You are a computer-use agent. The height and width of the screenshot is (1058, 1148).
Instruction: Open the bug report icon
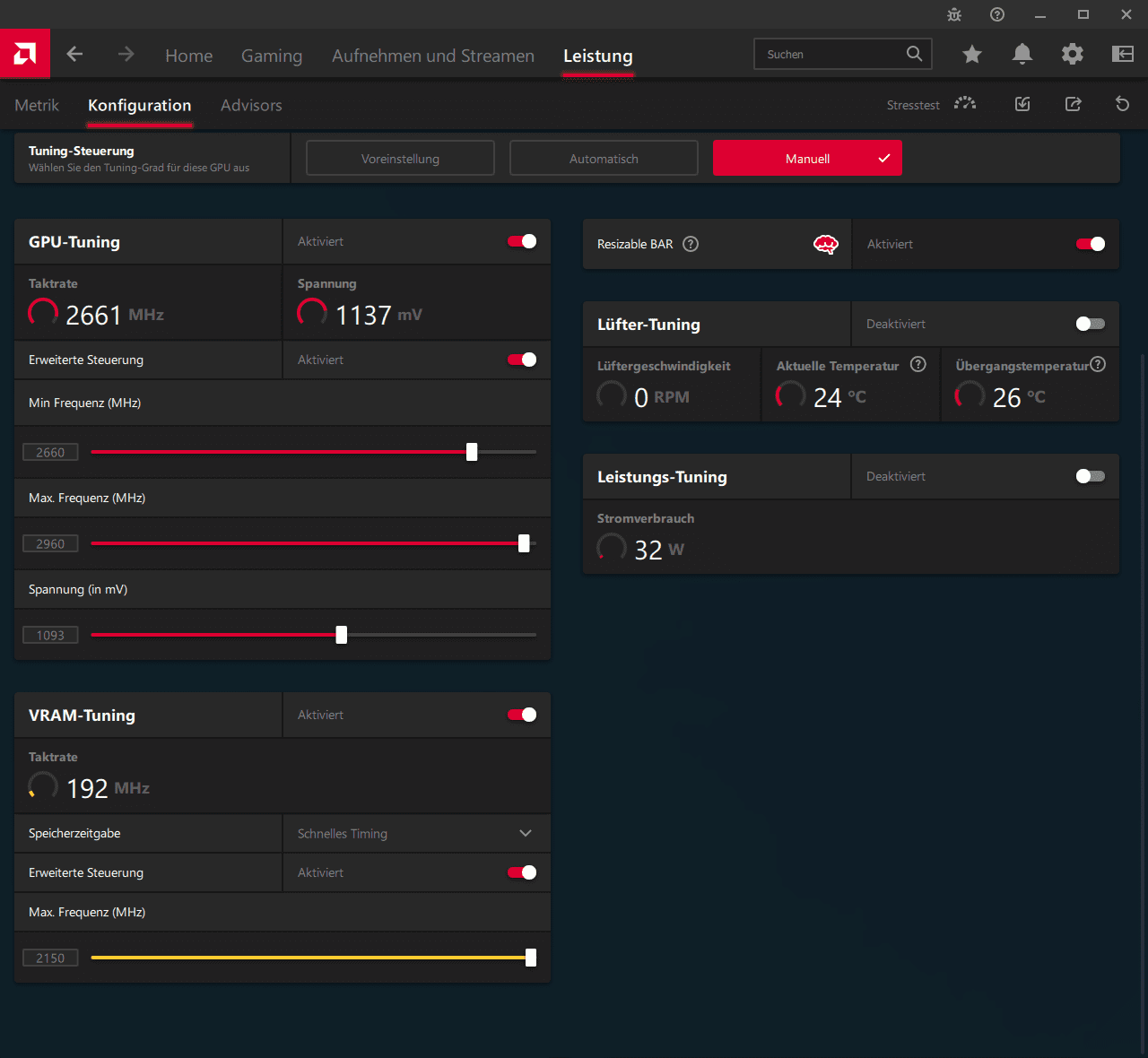pyautogui.click(x=954, y=14)
